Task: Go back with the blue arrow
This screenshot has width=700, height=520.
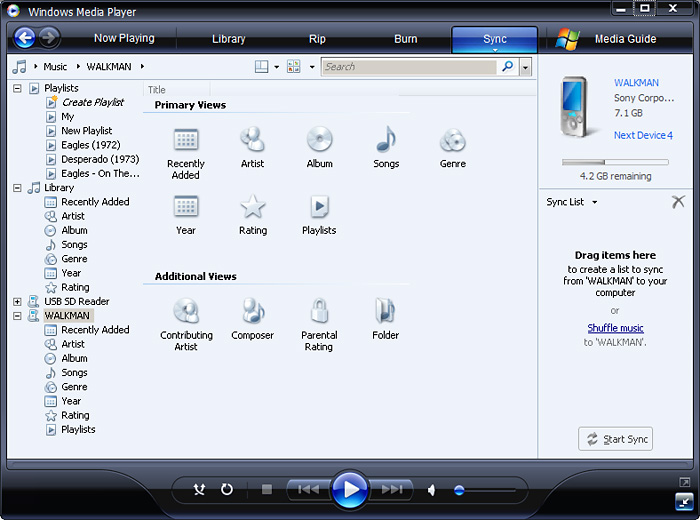Action: coord(25,38)
